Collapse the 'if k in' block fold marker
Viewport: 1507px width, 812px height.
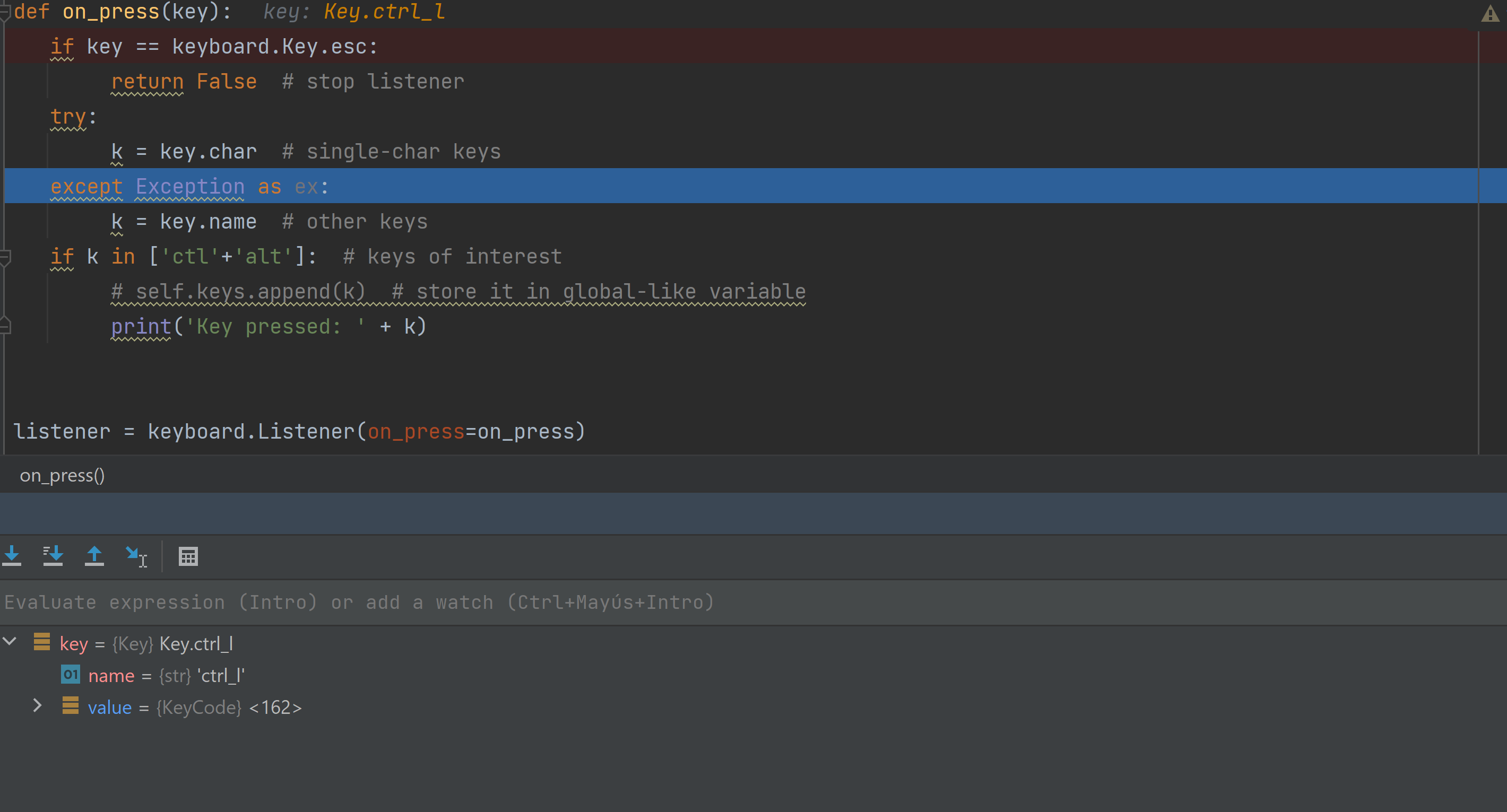tap(5, 257)
